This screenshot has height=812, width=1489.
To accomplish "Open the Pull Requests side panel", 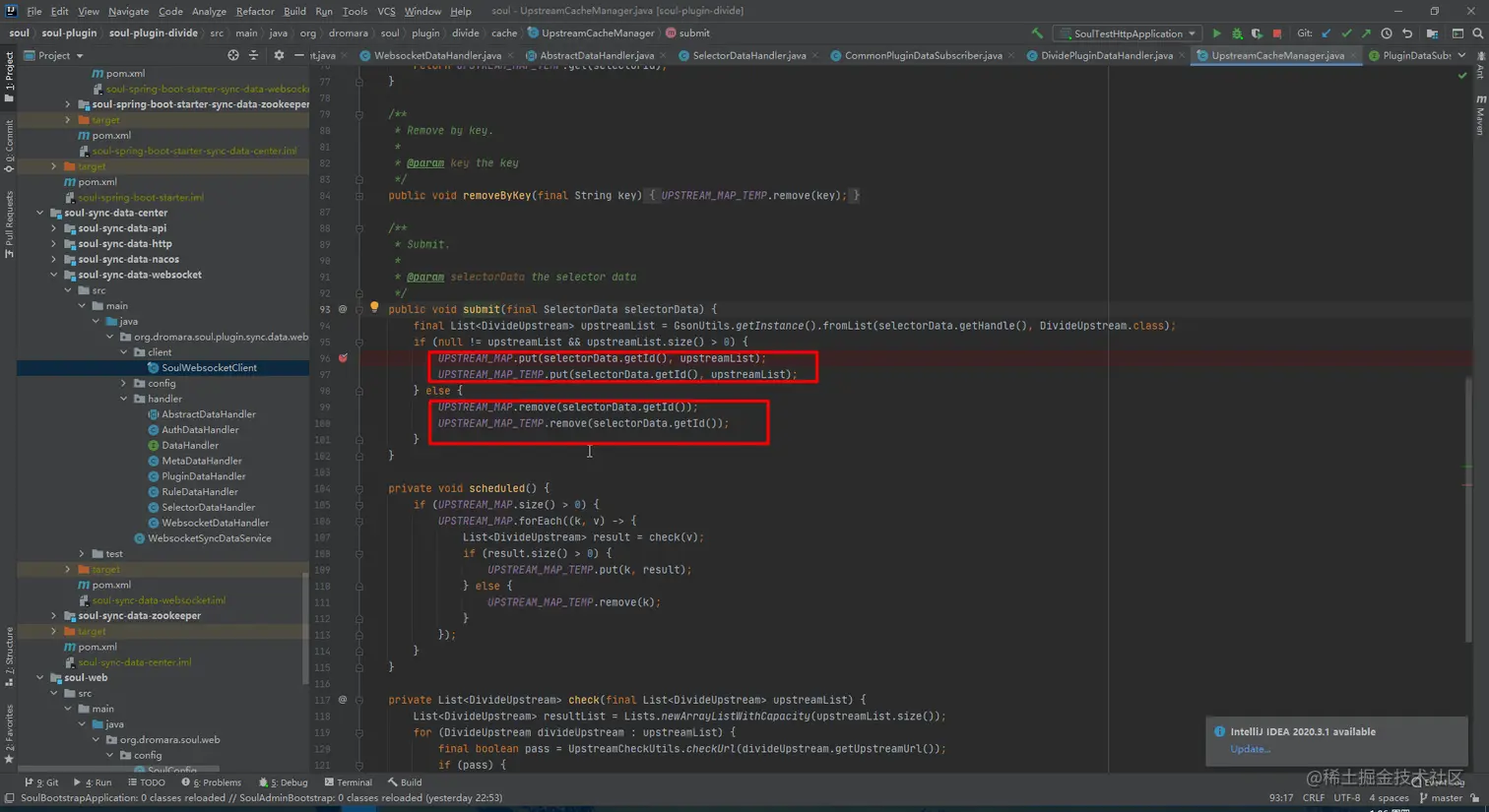I will [x=9, y=224].
